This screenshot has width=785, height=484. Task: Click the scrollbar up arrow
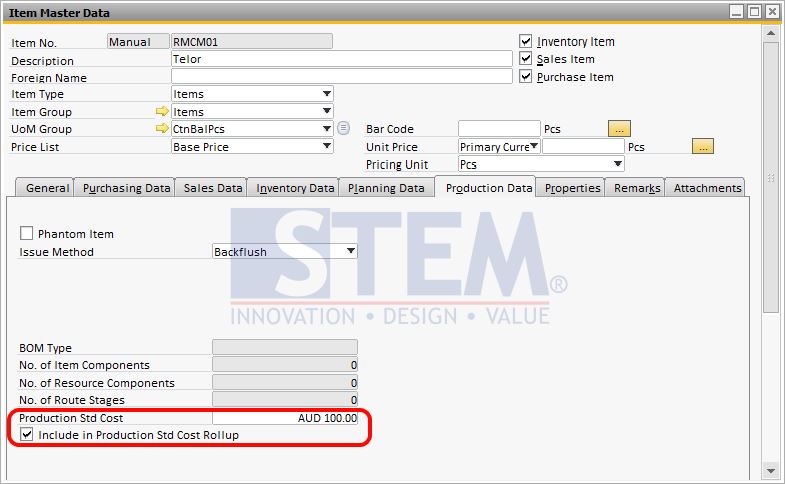point(770,33)
